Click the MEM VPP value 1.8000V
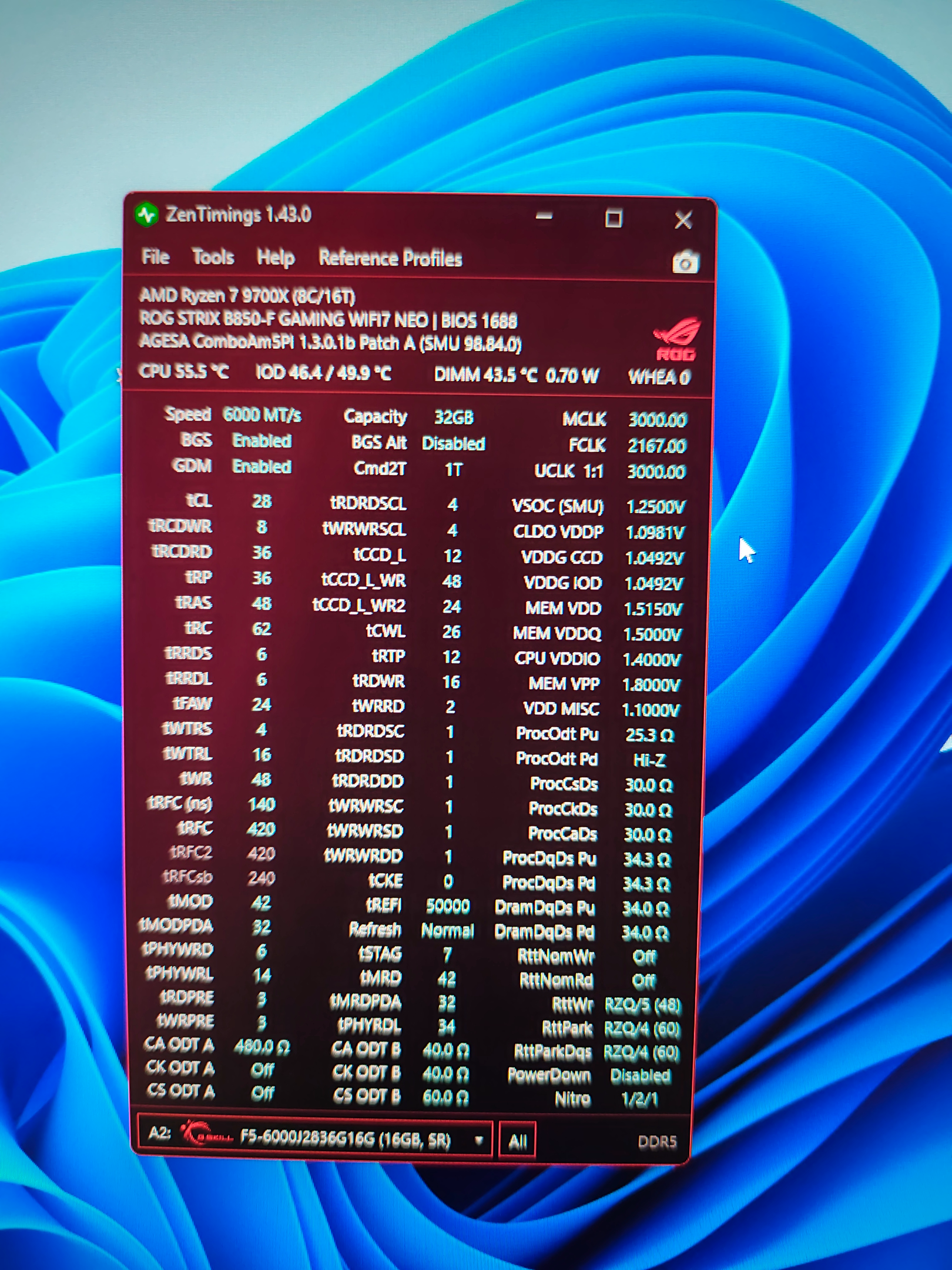This screenshot has height=1270, width=952. [652, 685]
